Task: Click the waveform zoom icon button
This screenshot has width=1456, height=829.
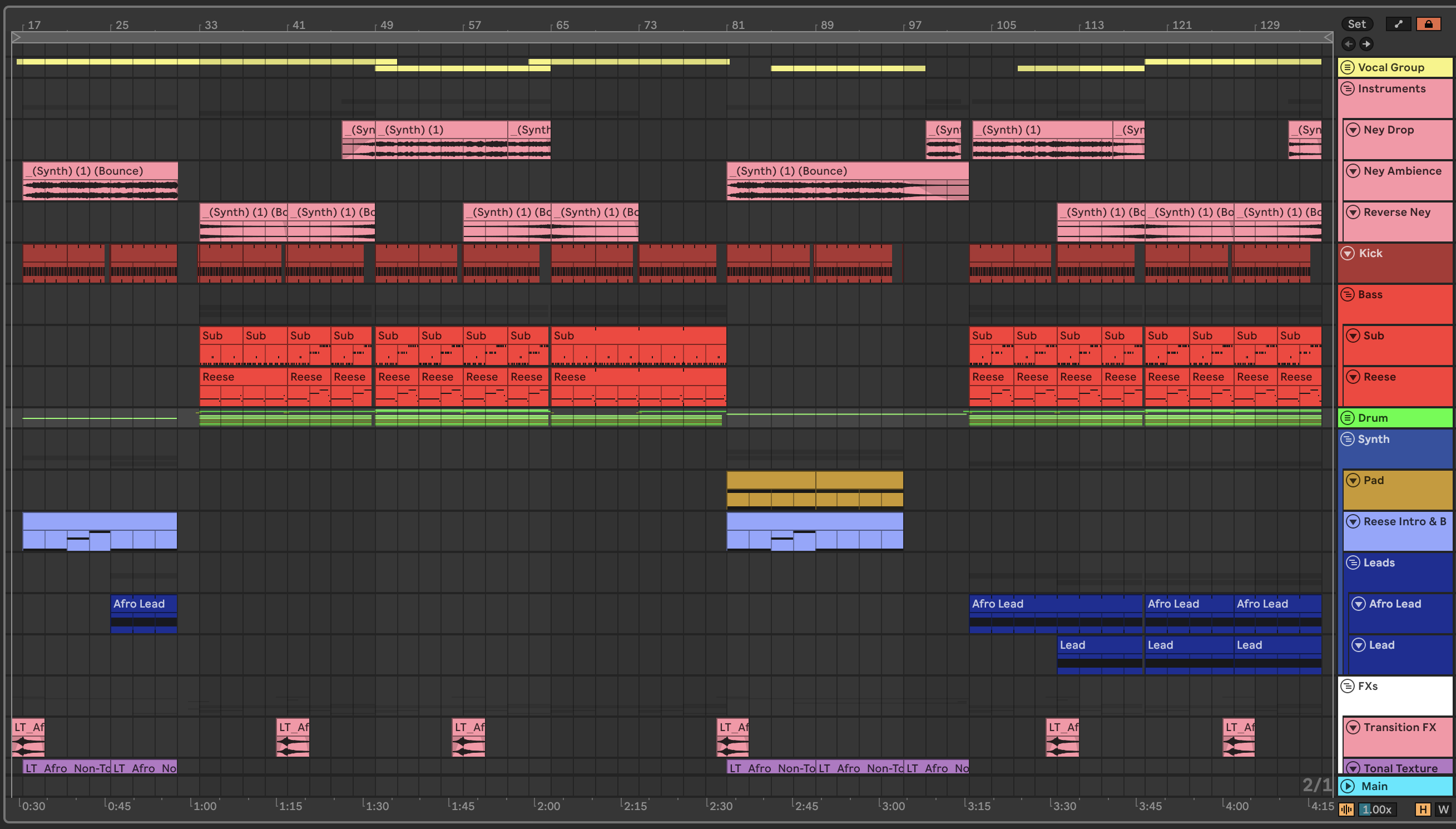Action: (x=1346, y=809)
